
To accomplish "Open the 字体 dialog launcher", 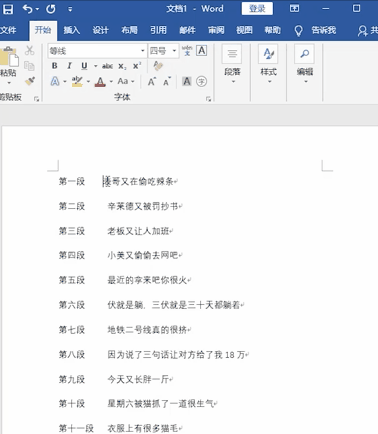I will pyautogui.click(x=208, y=99).
